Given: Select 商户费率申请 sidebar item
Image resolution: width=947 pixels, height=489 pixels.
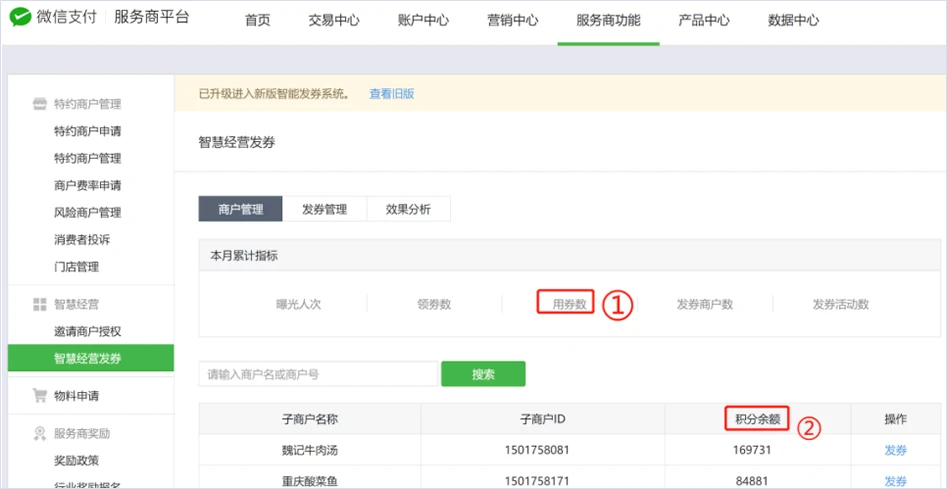Looking at the screenshot, I should pos(88,185).
